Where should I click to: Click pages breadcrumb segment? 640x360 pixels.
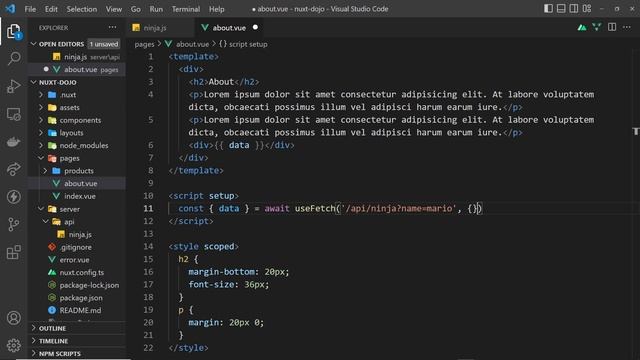click(x=144, y=44)
